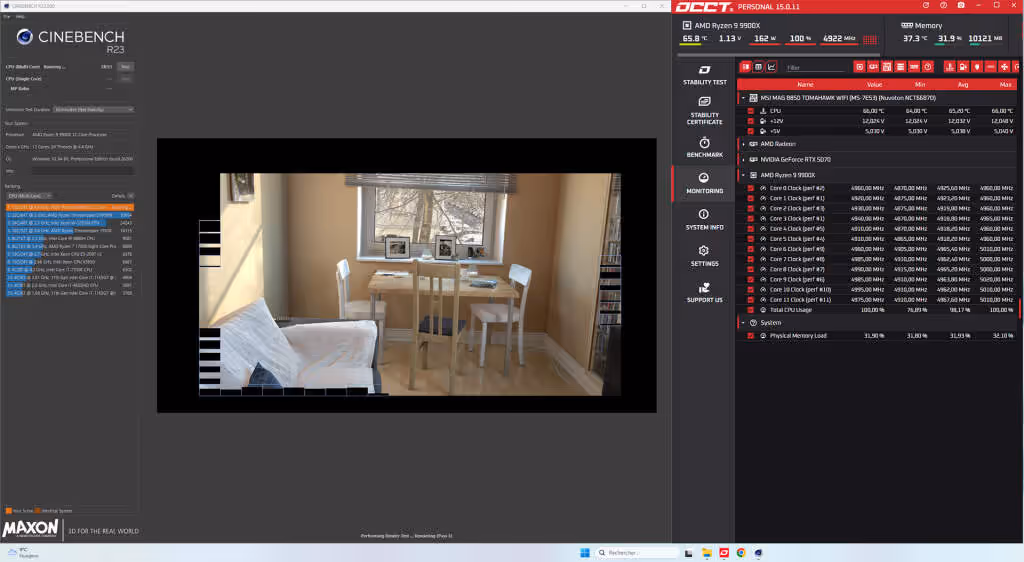Open the Stability Certificate page
Screen dimensions: 1024x562
point(704,110)
